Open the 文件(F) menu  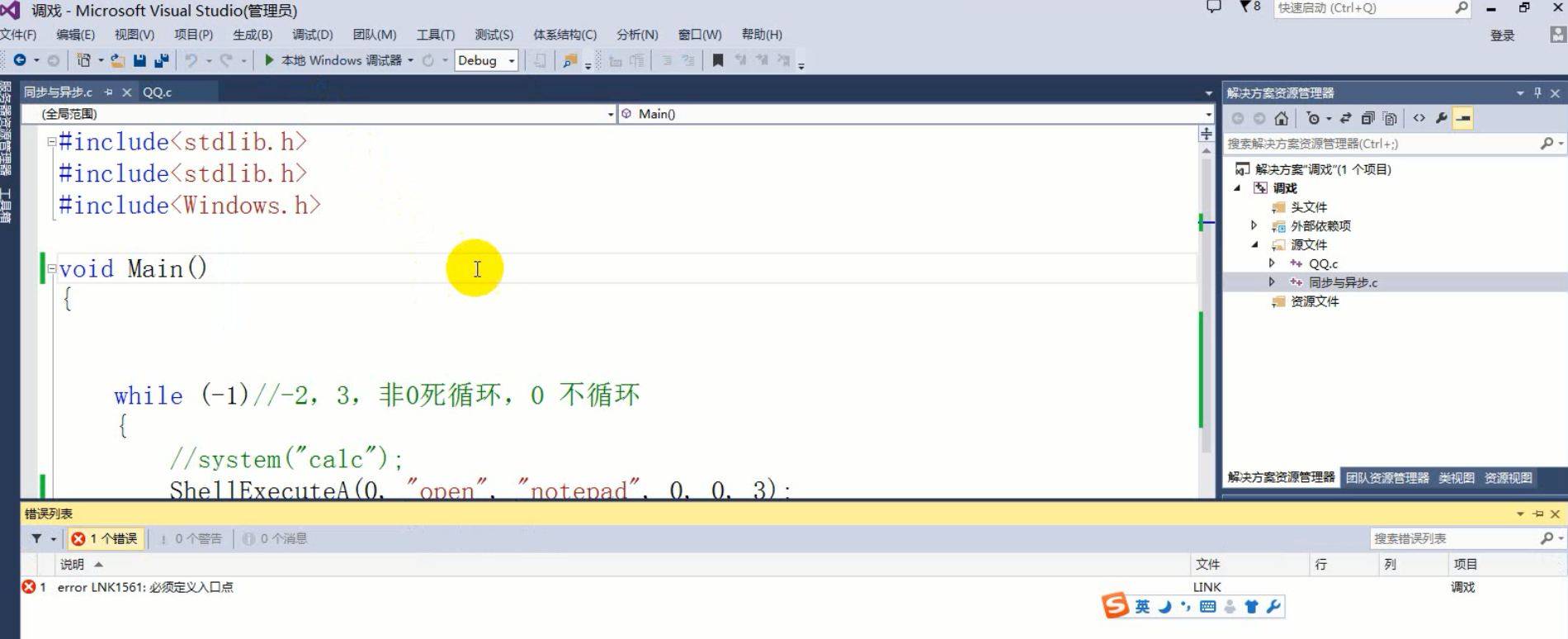18,35
